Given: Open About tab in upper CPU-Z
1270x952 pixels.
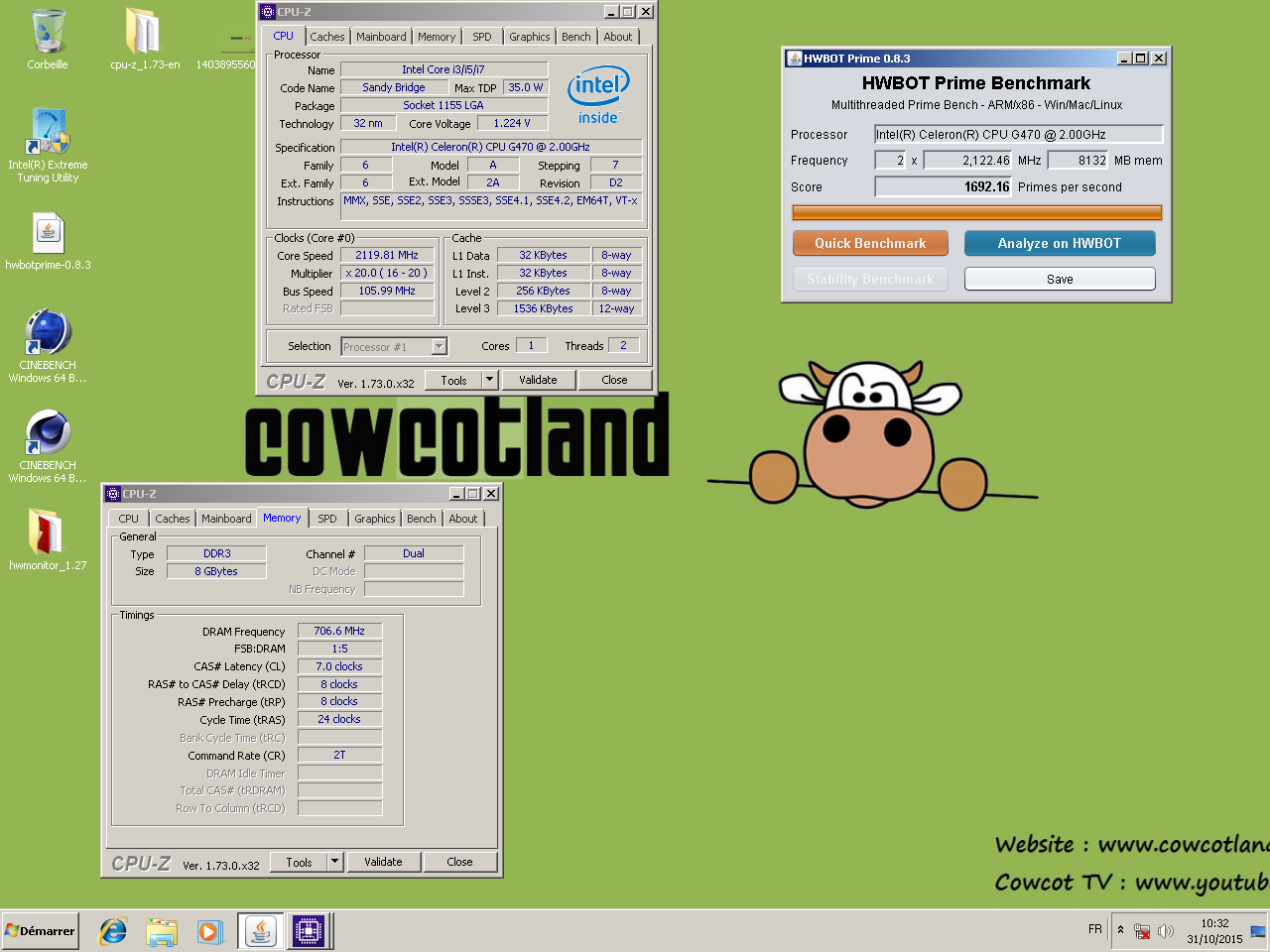Looking at the screenshot, I should click(x=618, y=37).
